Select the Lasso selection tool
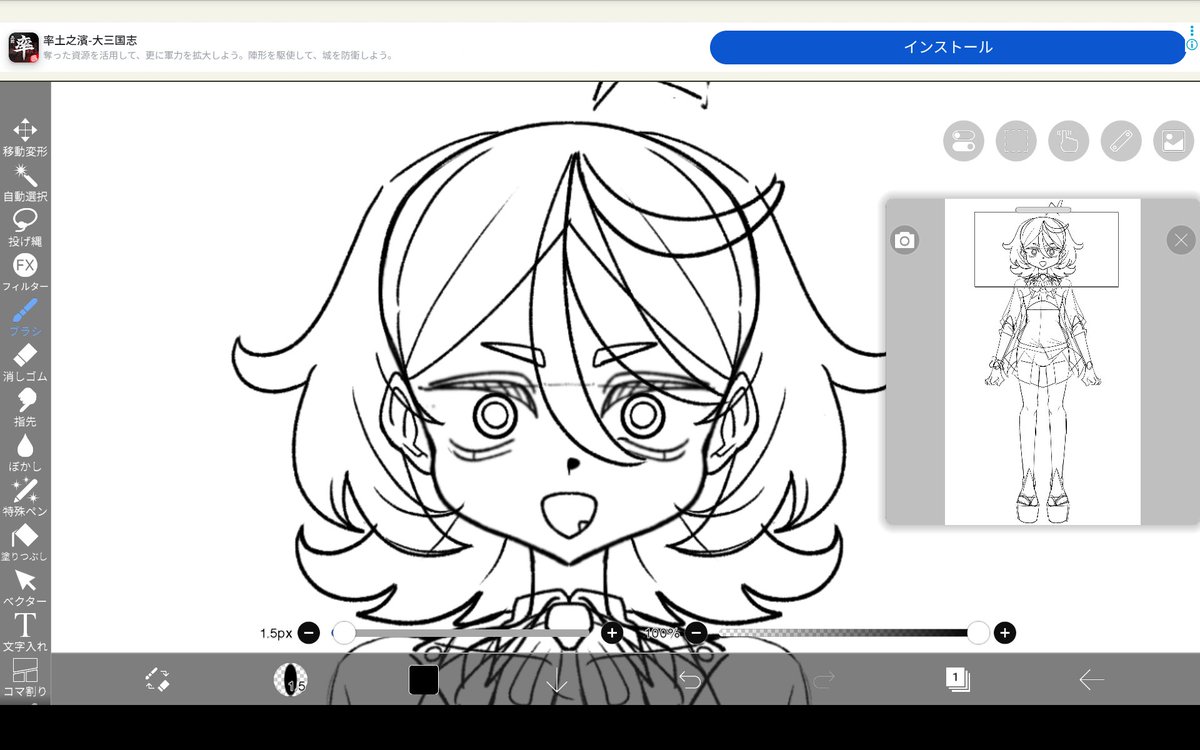 (25, 225)
